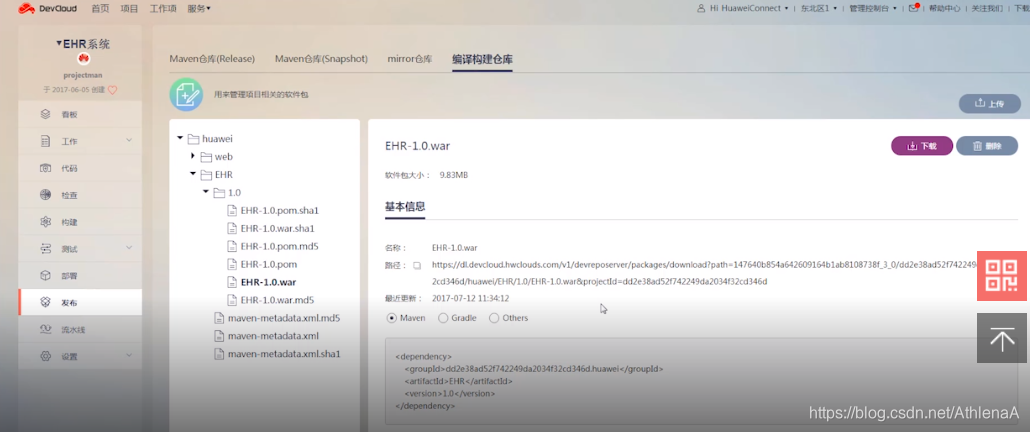Viewport: 1030px width, 432px height.
Task: Open the 代码 sidebar icon
Action: pyautogui.click(x=45, y=168)
